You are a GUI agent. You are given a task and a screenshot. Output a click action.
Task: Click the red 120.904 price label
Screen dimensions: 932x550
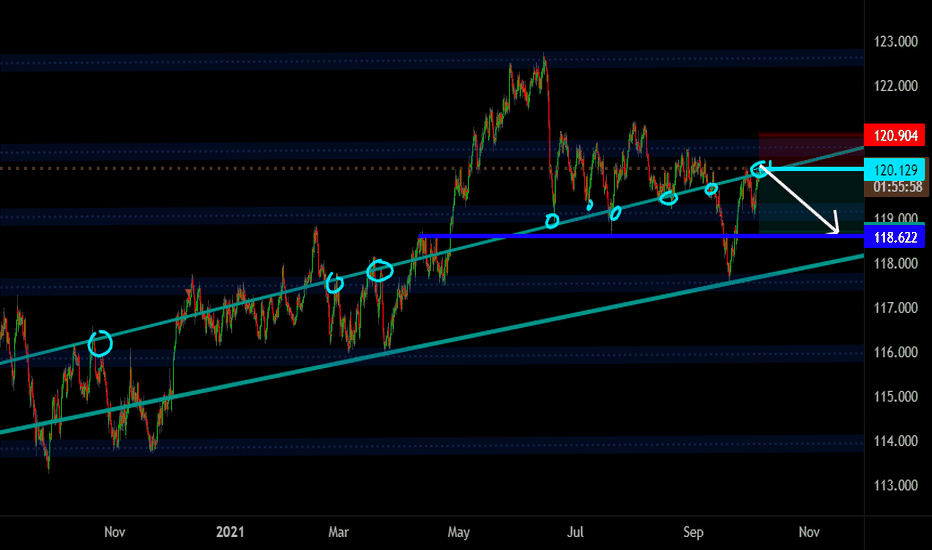pos(894,136)
